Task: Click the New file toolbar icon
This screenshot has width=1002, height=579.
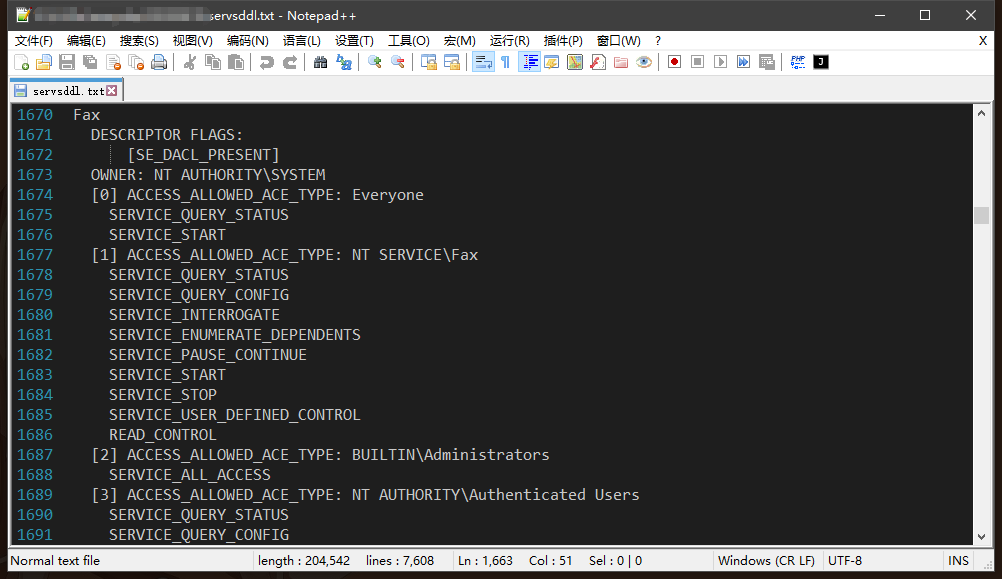Action: [x=21, y=62]
